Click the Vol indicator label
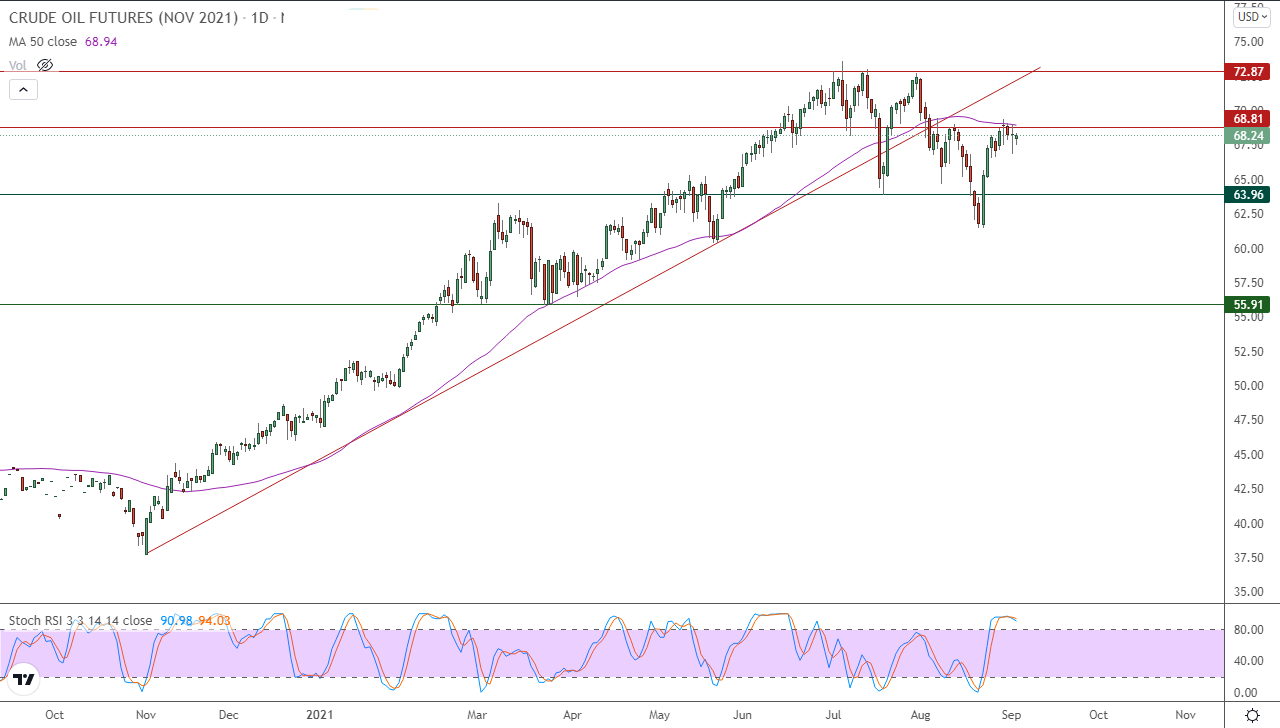1280x728 pixels. coord(18,65)
